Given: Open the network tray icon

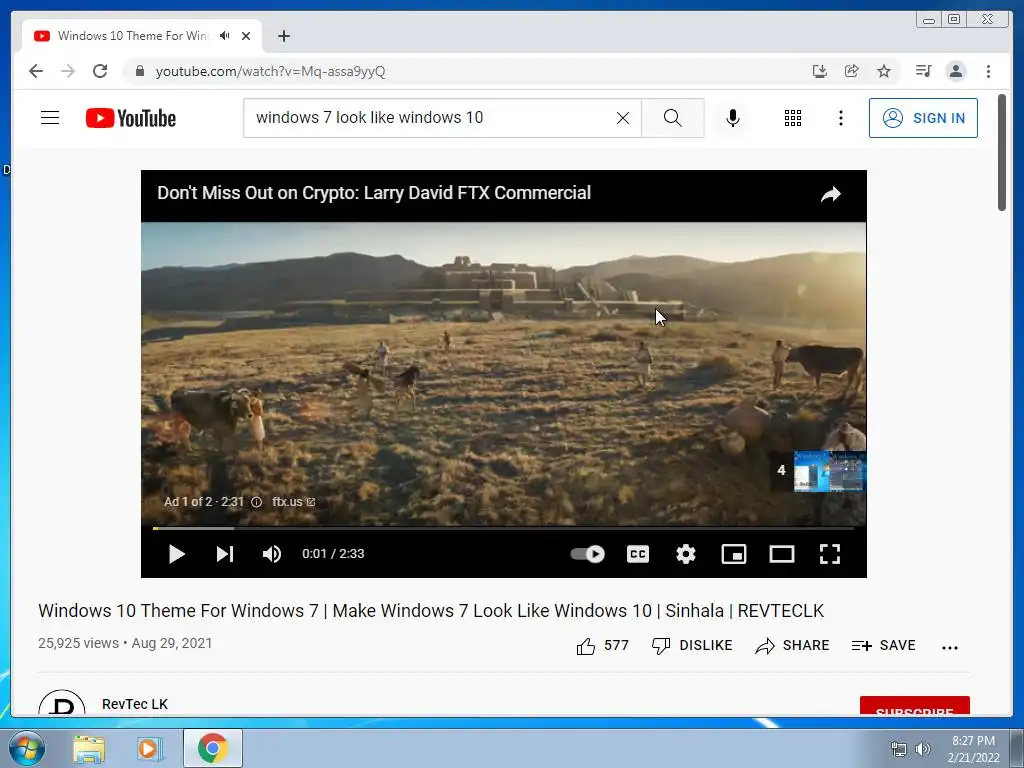Looking at the screenshot, I should pos(899,749).
